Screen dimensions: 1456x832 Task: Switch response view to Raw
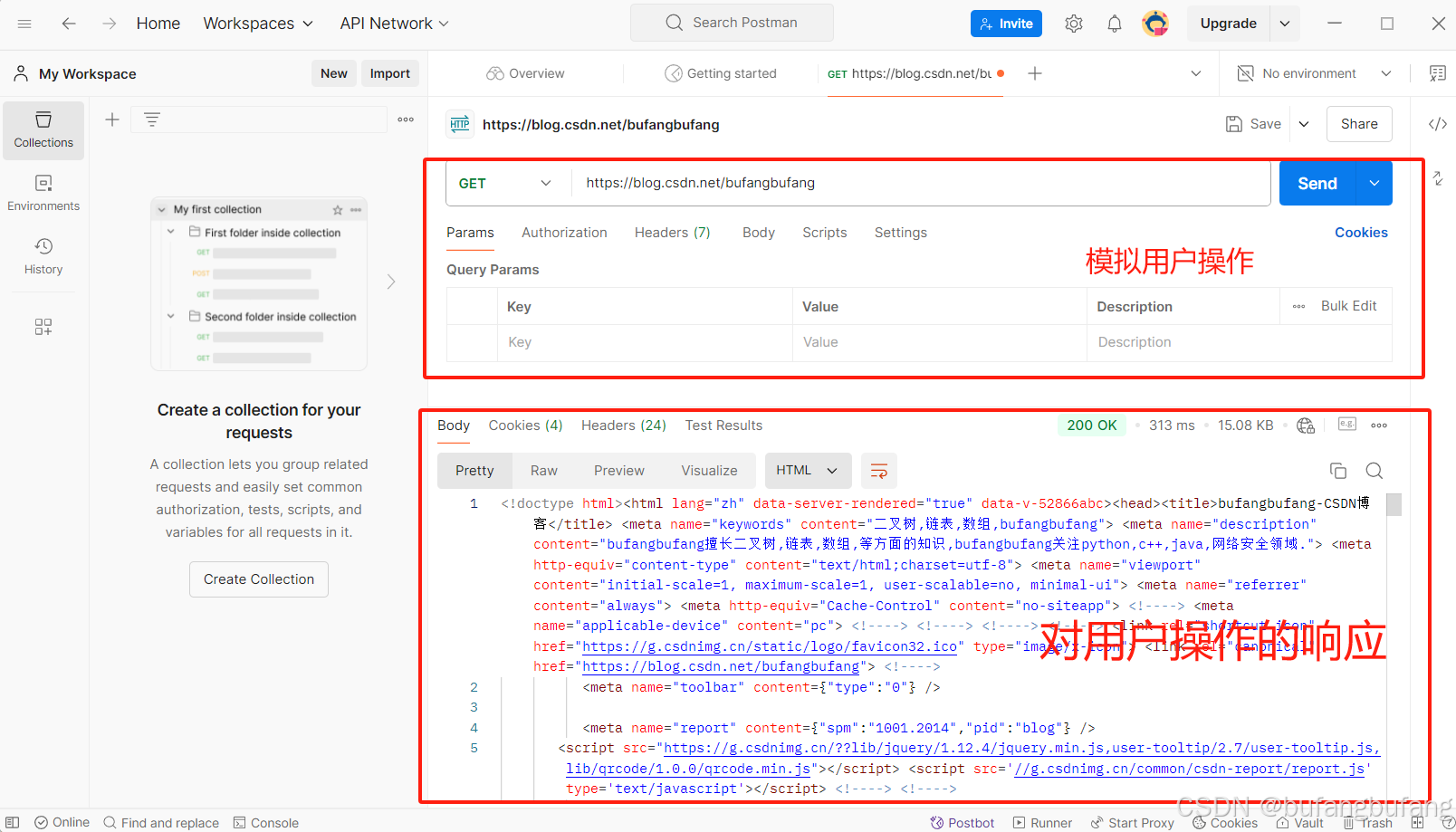pyautogui.click(x=544, y=471)
